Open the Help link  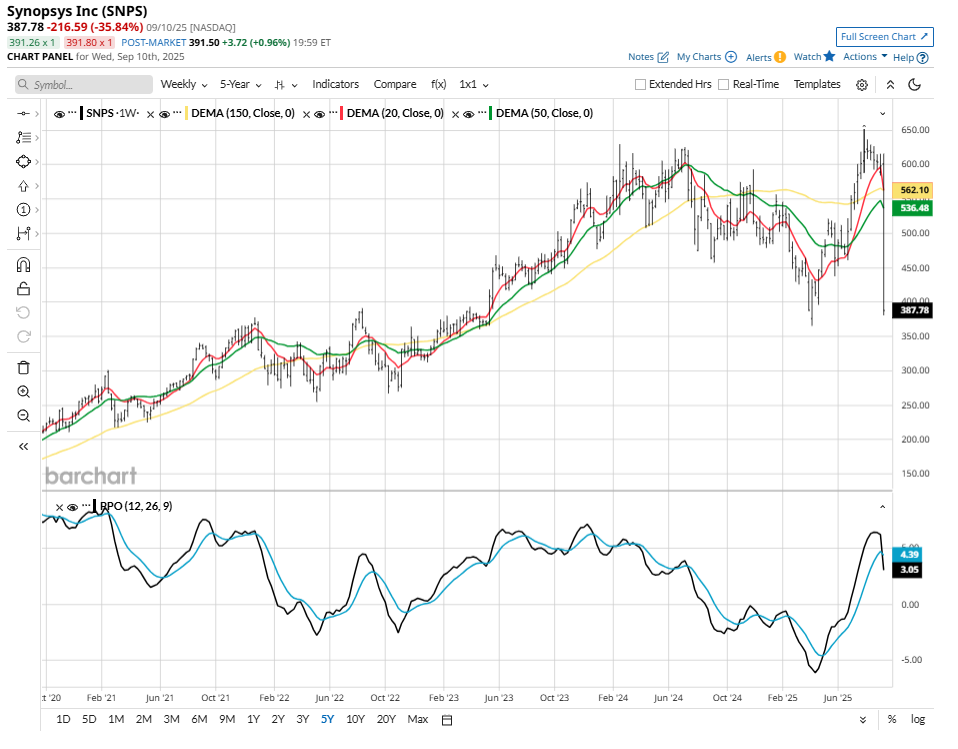pyautogui.click(x=910, y=57)
